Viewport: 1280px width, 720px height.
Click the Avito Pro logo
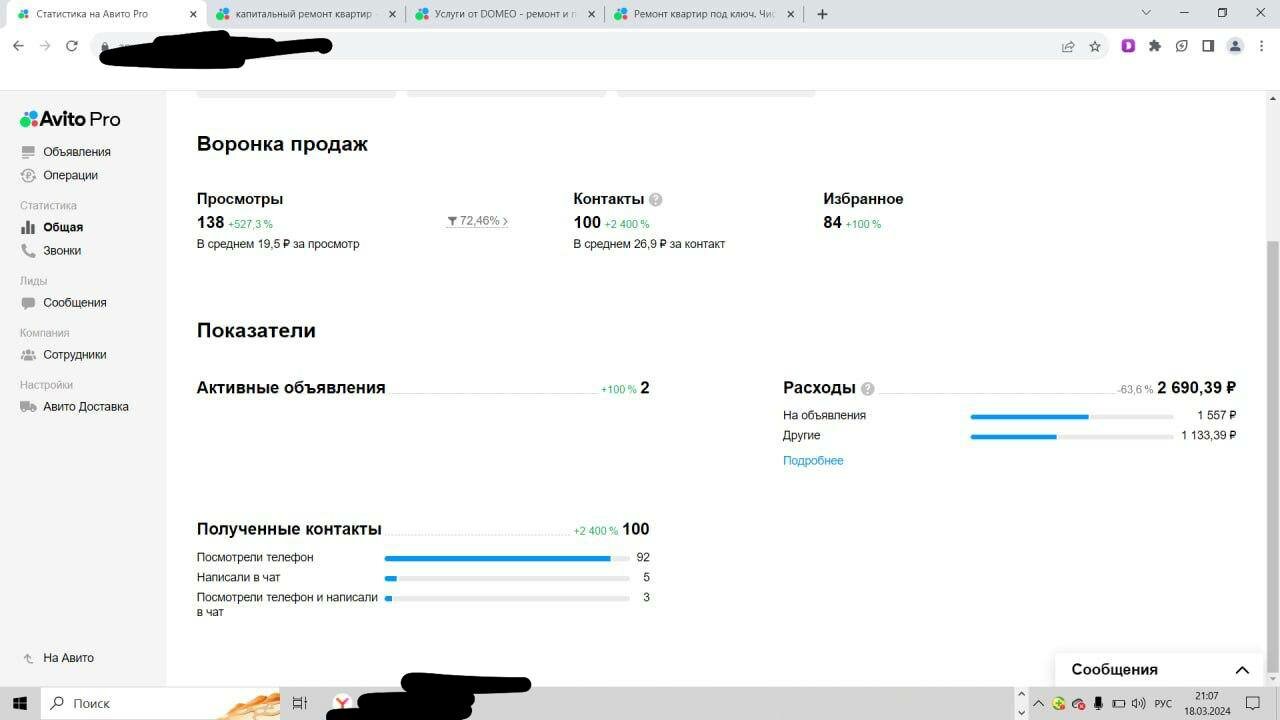[x=69, y=119]
